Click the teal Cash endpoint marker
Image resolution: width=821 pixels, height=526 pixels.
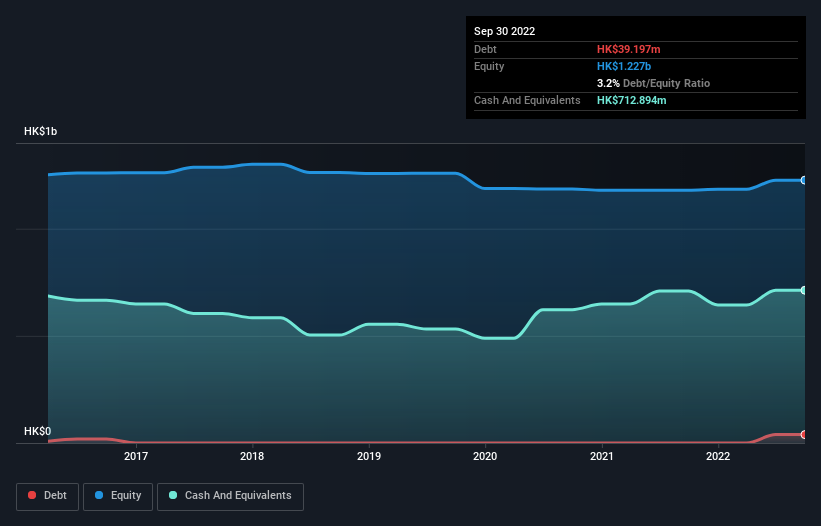(x=804, y=290)
